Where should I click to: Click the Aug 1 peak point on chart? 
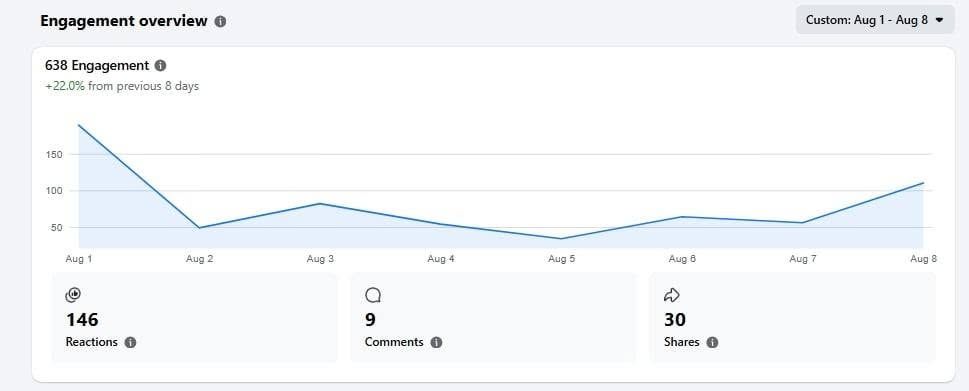point(78,125)
